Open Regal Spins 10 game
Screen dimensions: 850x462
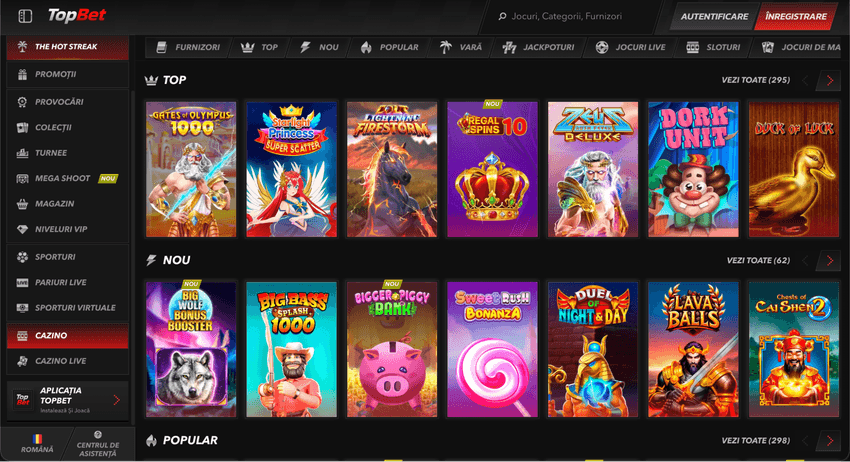(x=492, y=169)
